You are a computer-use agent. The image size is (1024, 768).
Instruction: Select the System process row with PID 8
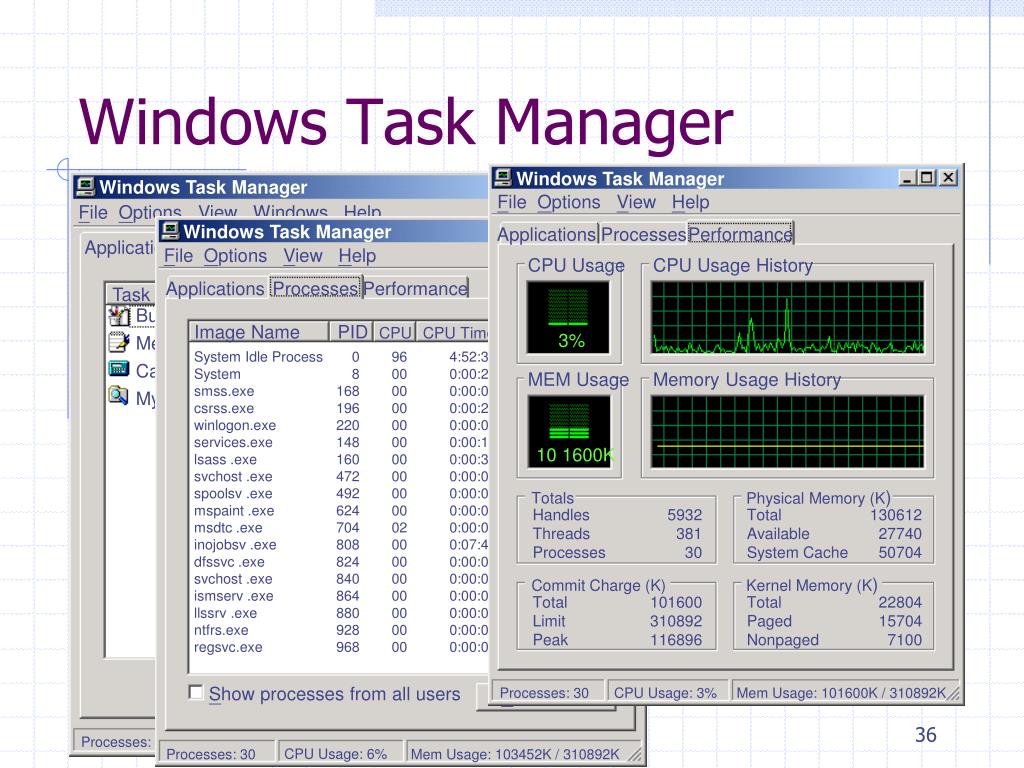[x=340, y=374]
